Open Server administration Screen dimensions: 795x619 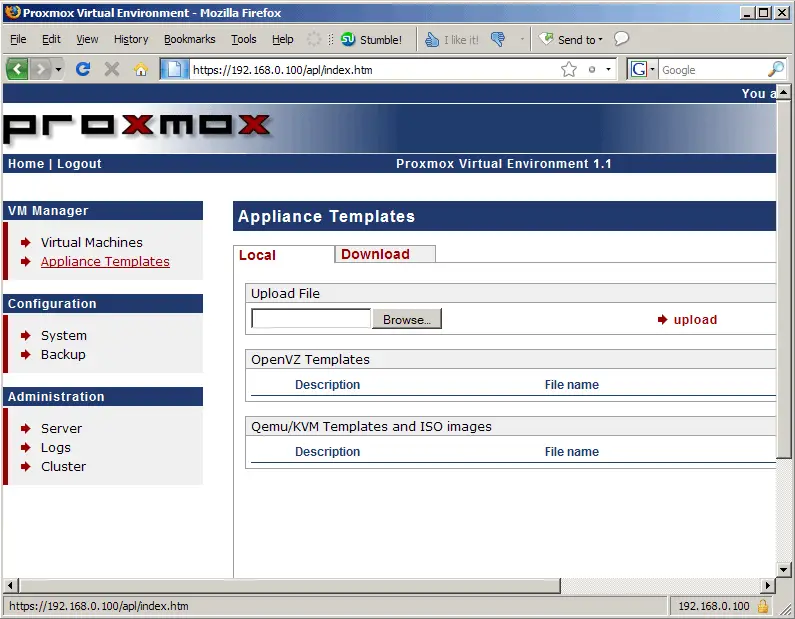[61, 428]
